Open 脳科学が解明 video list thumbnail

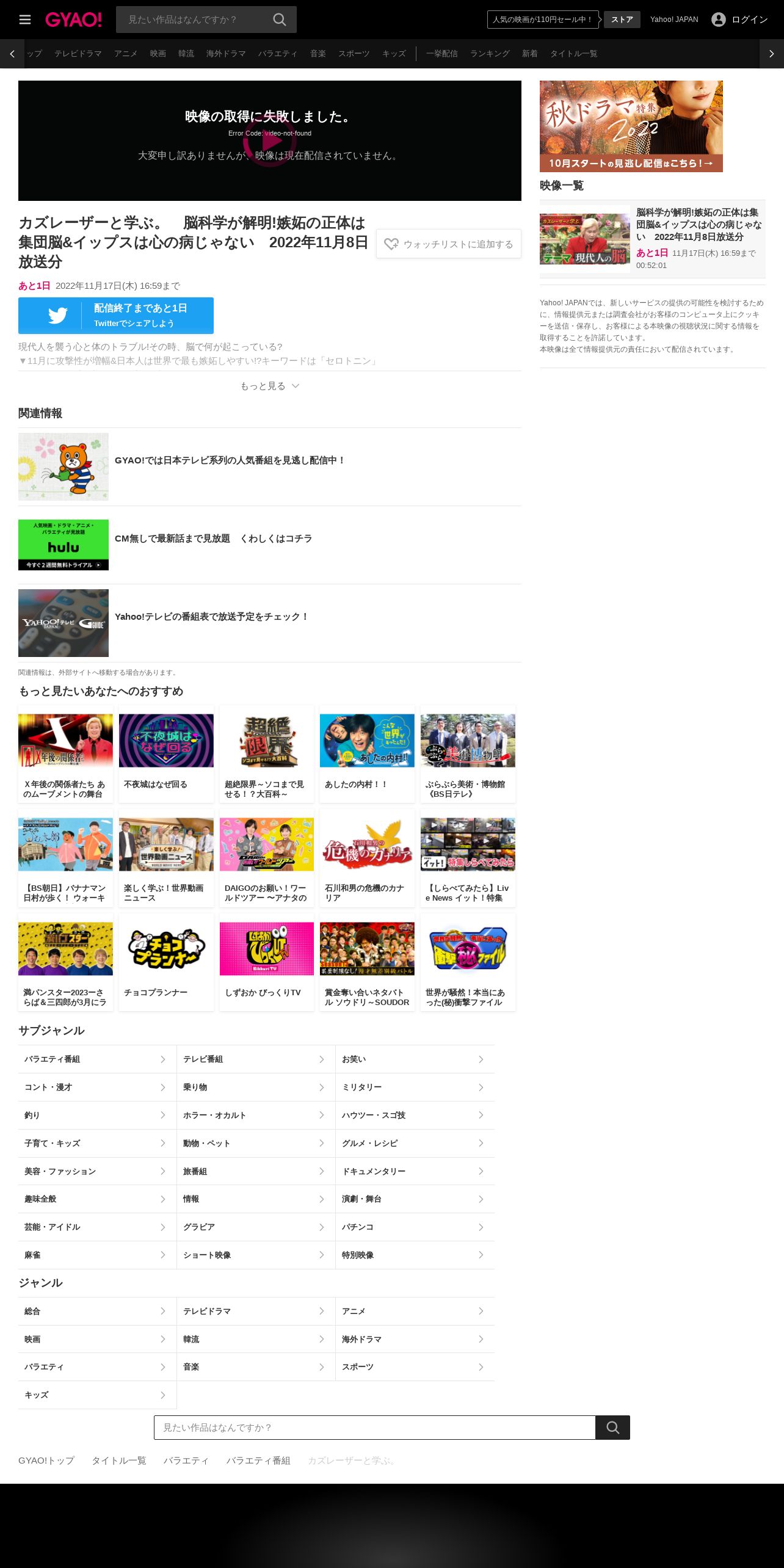click(585, 239)
